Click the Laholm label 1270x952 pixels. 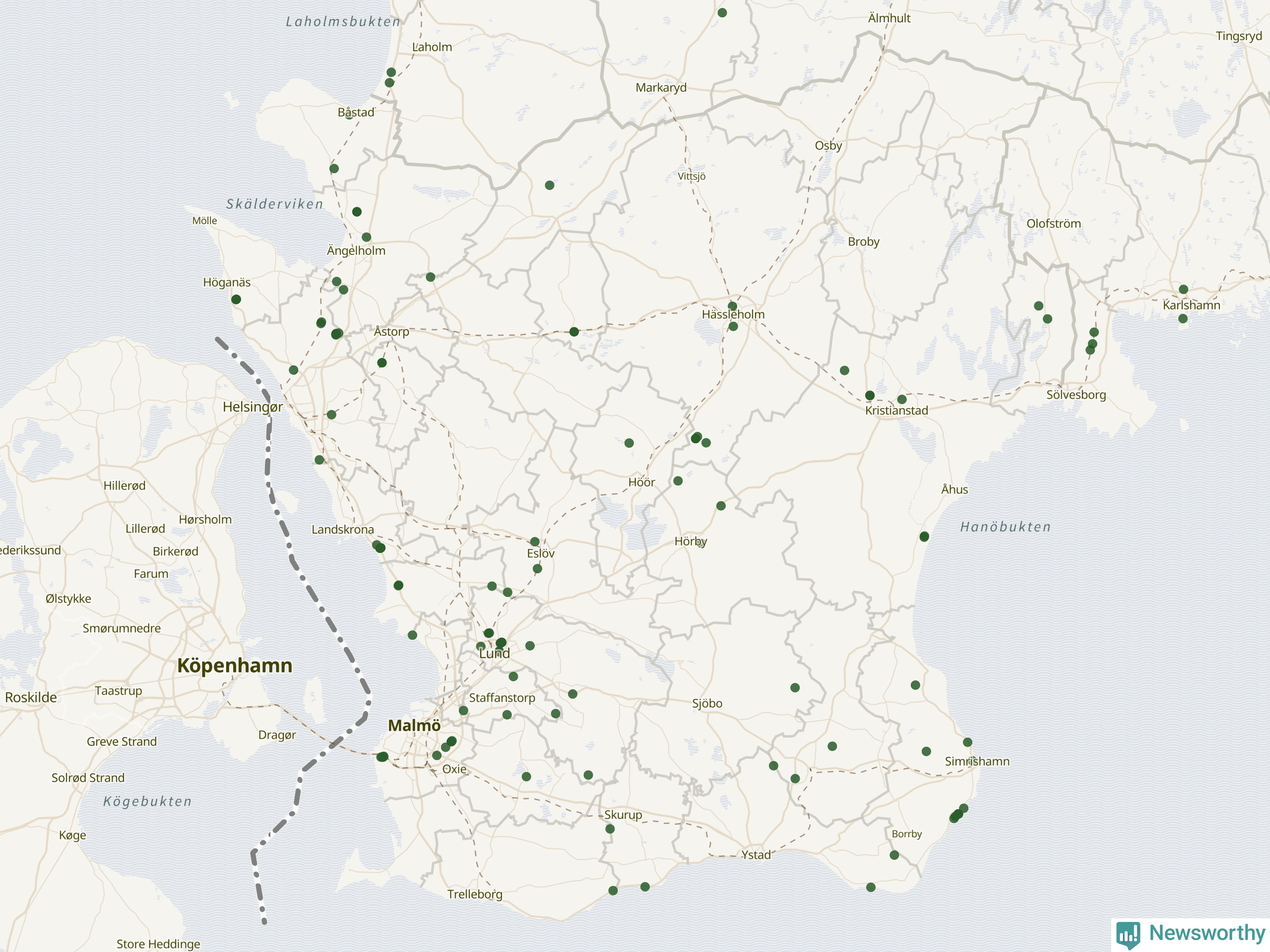(x=432, y=47)
